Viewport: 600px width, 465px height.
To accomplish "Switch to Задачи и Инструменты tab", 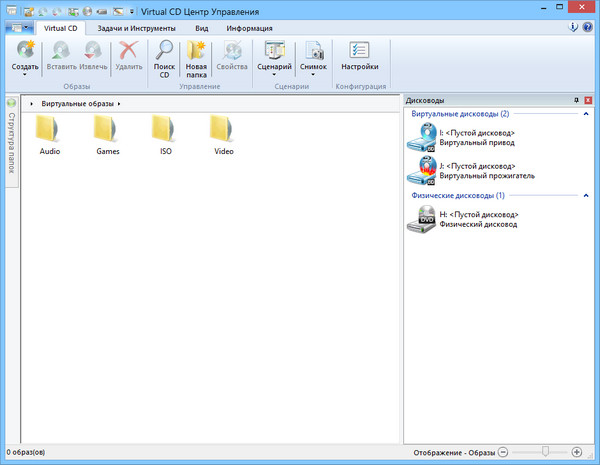I will tap(138, 29).
